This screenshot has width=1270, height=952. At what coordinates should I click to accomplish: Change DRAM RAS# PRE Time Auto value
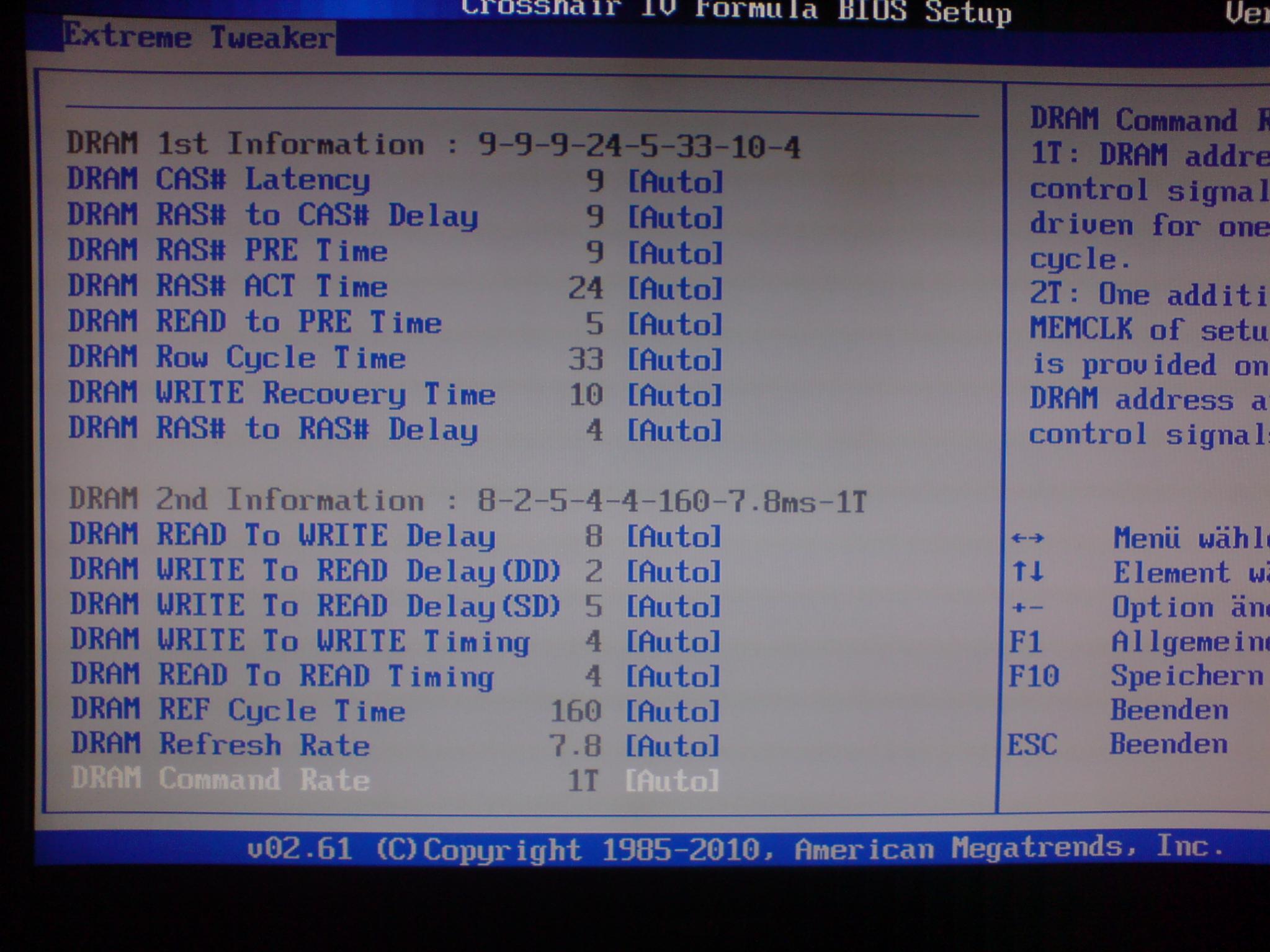[x=675, y=253]
